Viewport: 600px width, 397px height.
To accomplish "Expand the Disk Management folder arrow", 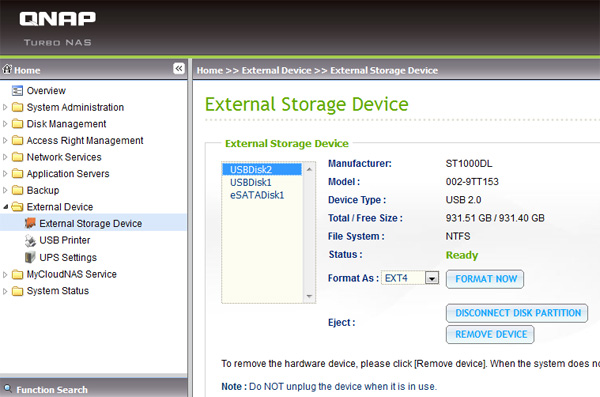I will pyautogui.click(x=5, y=124).
